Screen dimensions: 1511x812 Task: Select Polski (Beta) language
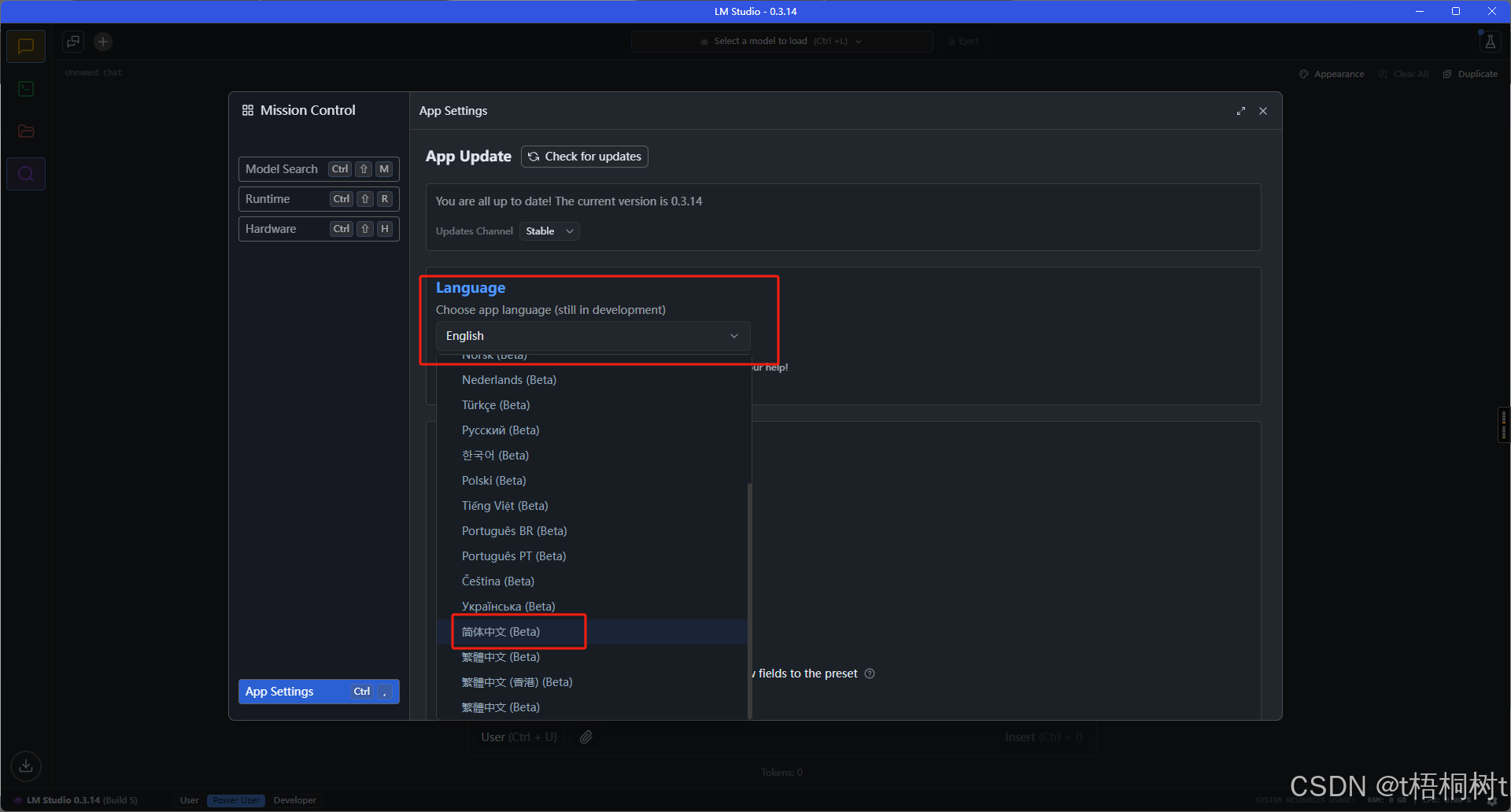[592, 481]
